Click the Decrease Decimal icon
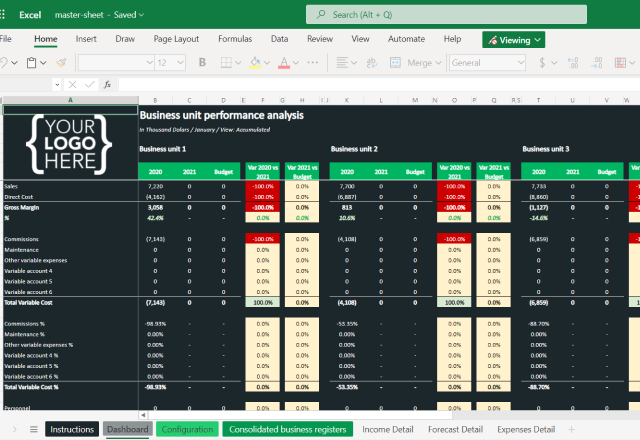The width and height of the screenshot is (640, 440). [x=597, y=62]
